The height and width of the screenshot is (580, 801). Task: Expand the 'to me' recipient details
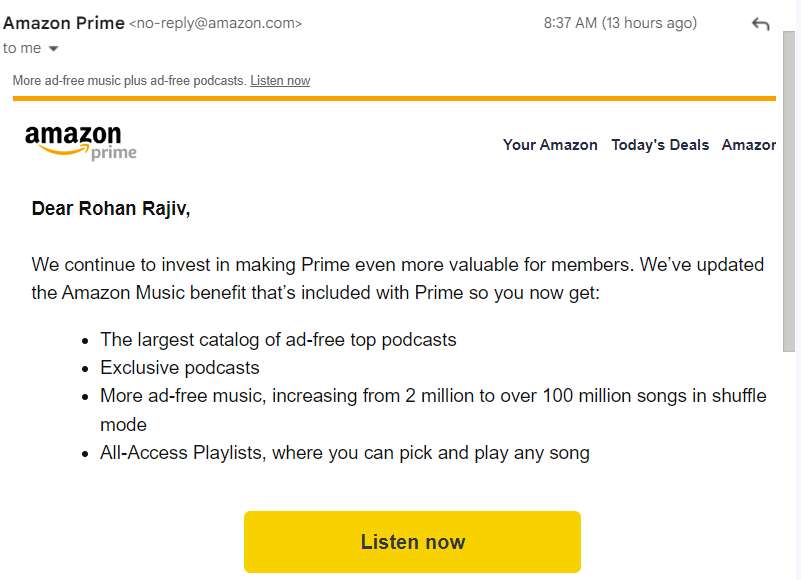(22, 47)
